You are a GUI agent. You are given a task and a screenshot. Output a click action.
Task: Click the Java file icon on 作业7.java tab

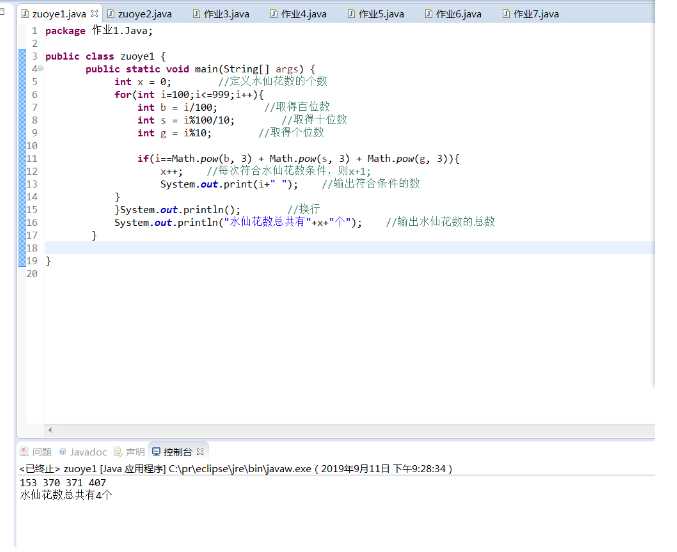point(506,13)
